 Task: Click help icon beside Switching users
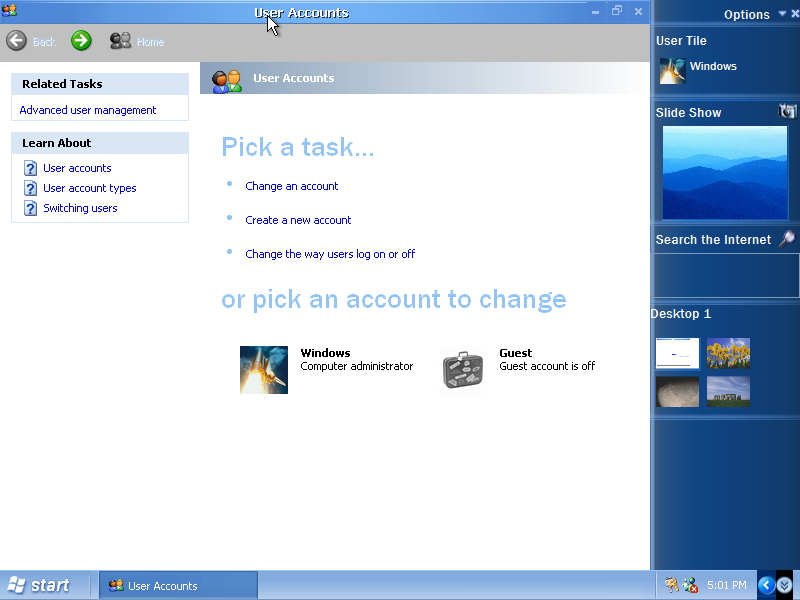(30, 208)
